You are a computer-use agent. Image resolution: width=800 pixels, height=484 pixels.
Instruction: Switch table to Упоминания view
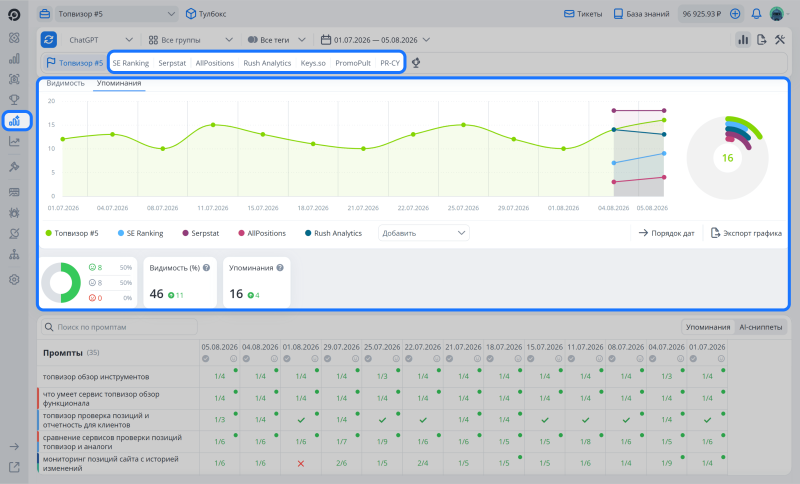pos(708,327)
